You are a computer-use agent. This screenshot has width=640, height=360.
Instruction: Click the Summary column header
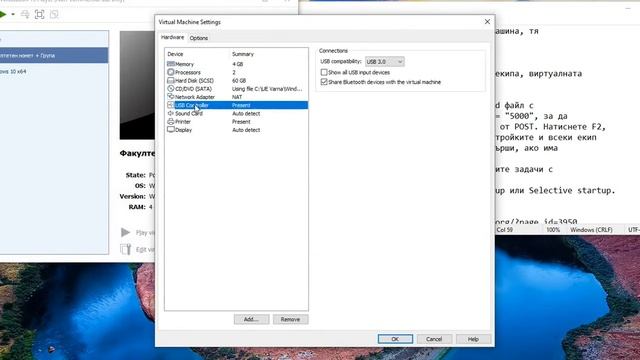(243, 54)
